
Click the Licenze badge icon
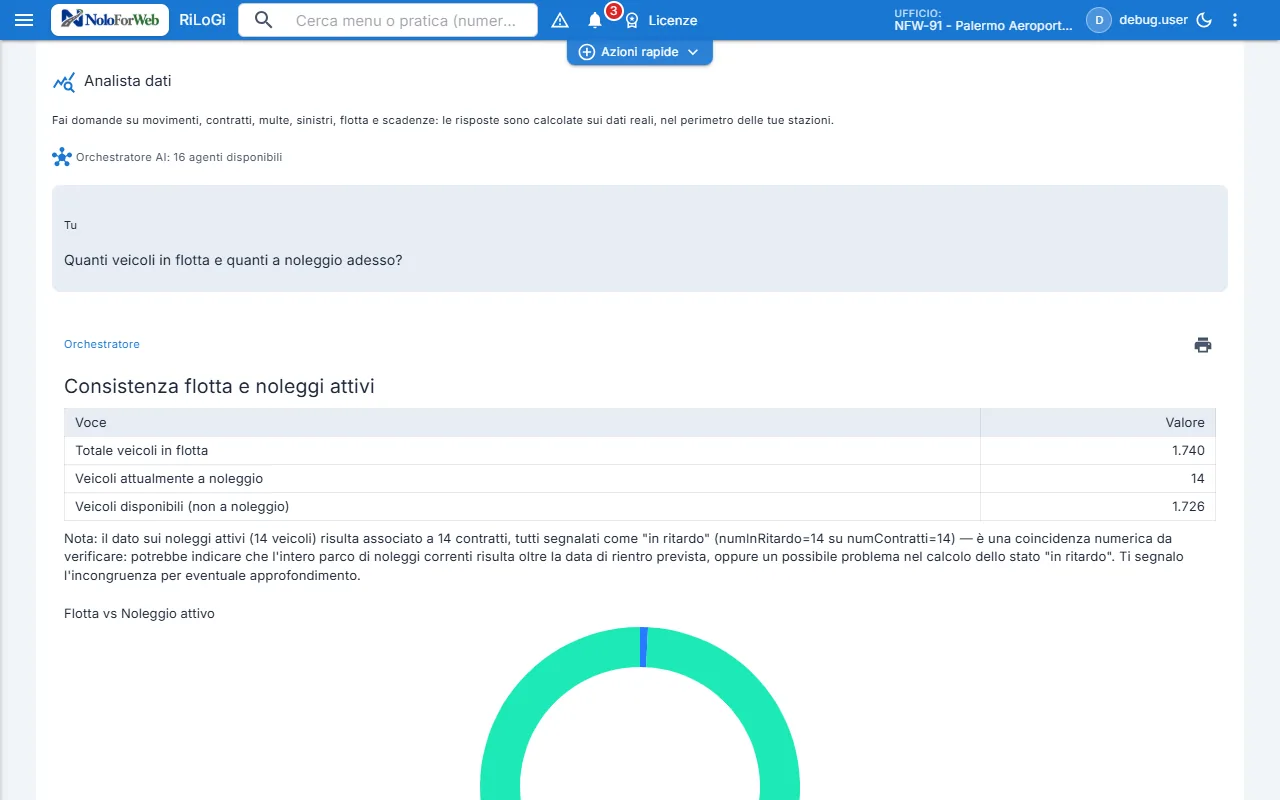point(632,20)
